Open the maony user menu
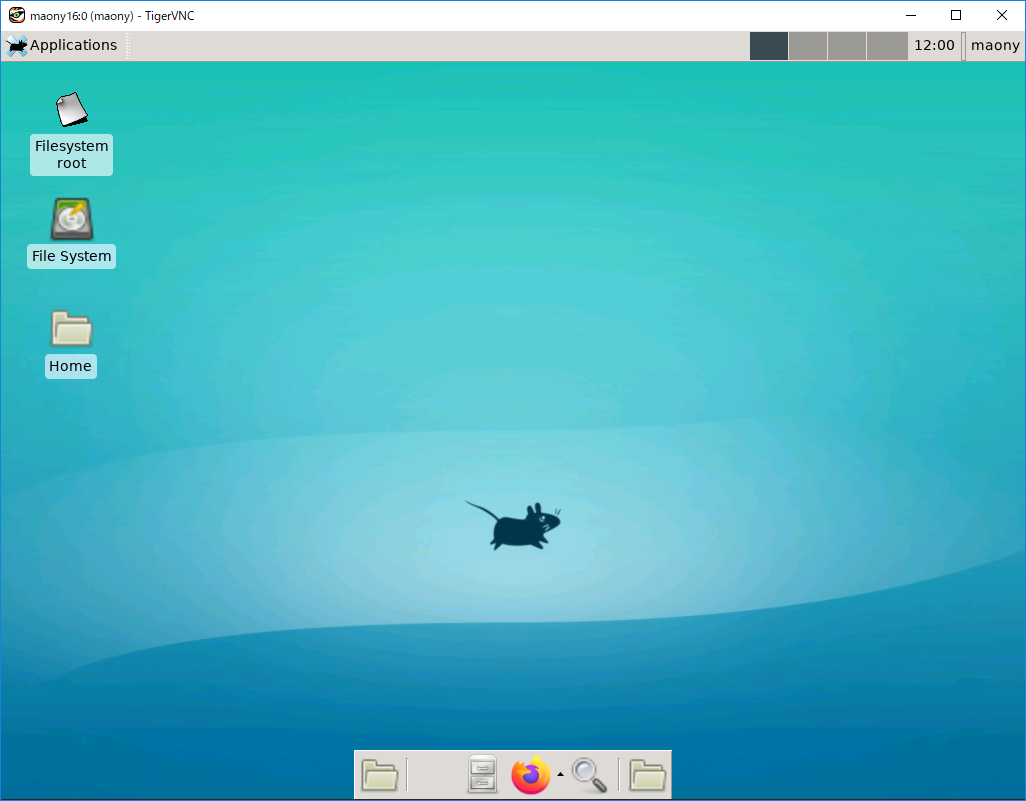1026x801 pixels. 995,45
